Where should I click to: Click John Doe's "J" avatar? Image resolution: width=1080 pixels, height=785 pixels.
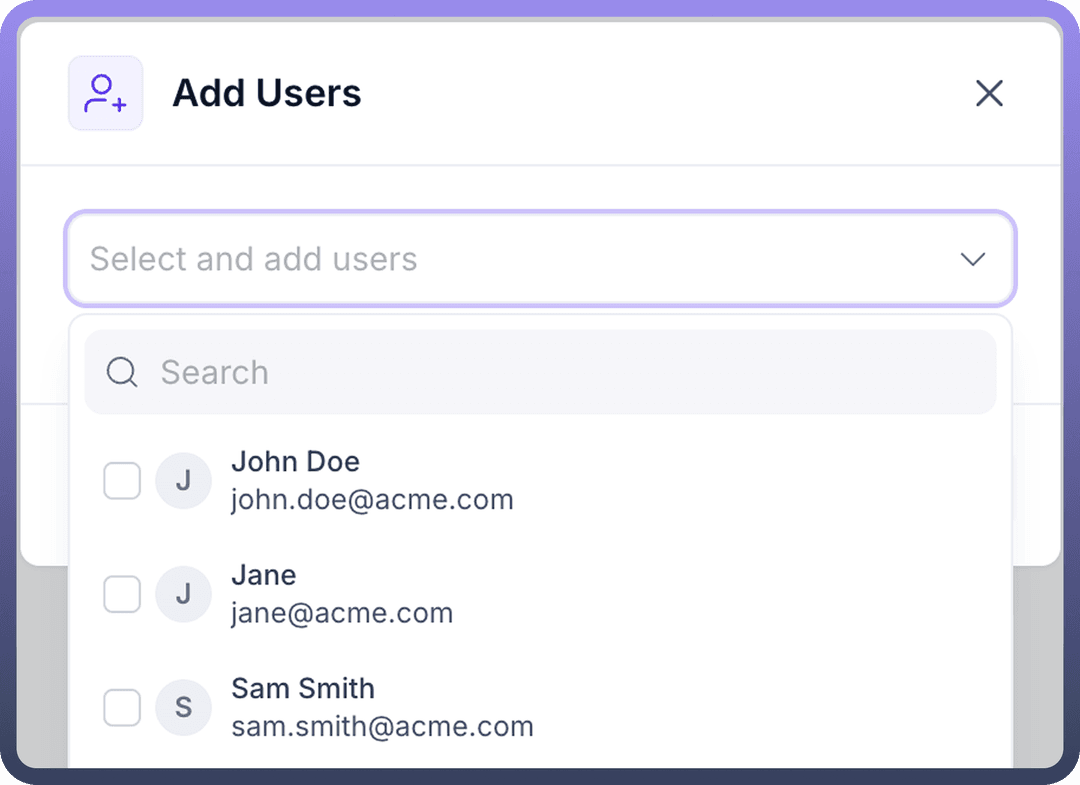tap(183, 481)
